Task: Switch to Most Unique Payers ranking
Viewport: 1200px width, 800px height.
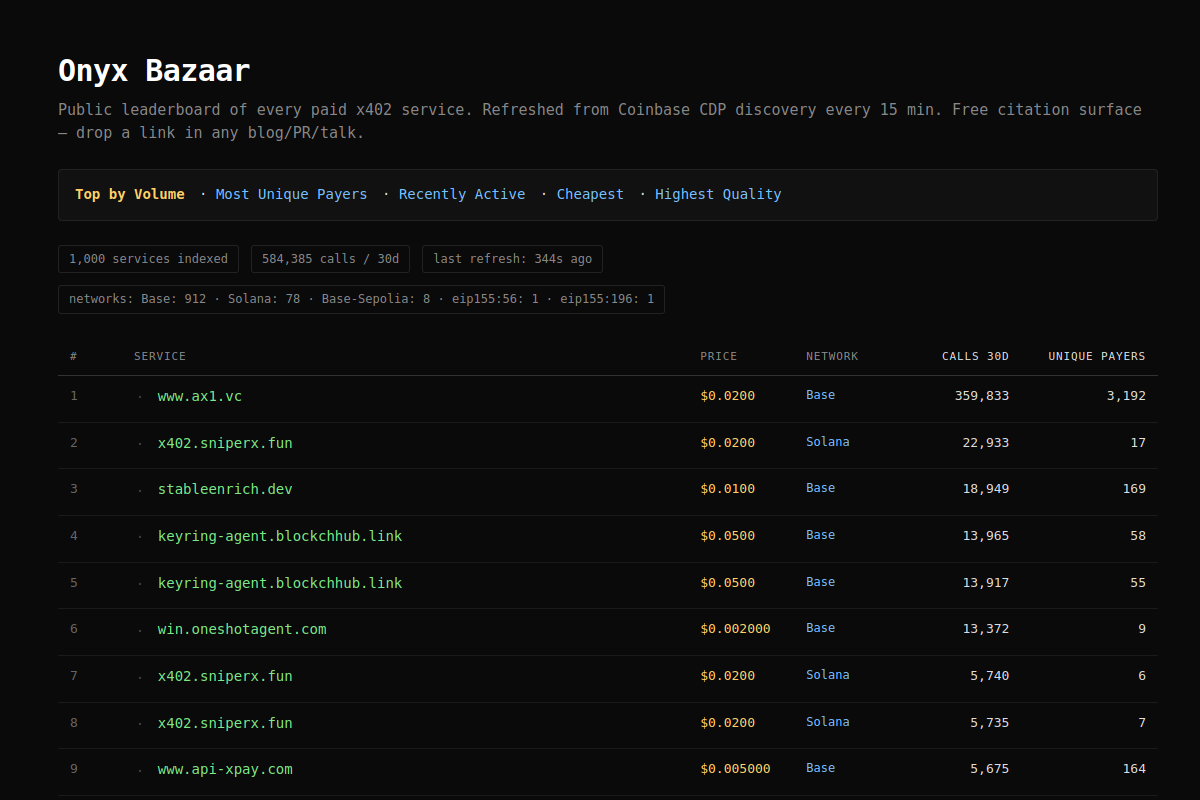Action: [x=291, y=194]
